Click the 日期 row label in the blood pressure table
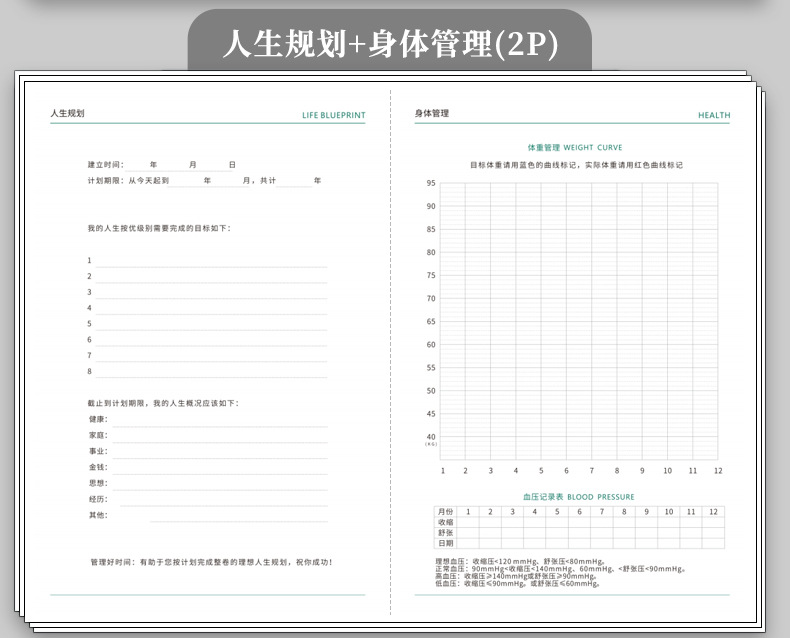This screenshot has height=638, width=790. (x=445, y=543)
